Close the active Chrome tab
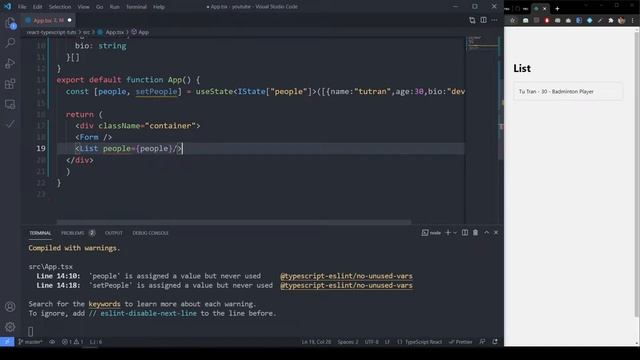The width and height of the screenshot is (640, 360). pyautogui.click(x=544, y=9)
